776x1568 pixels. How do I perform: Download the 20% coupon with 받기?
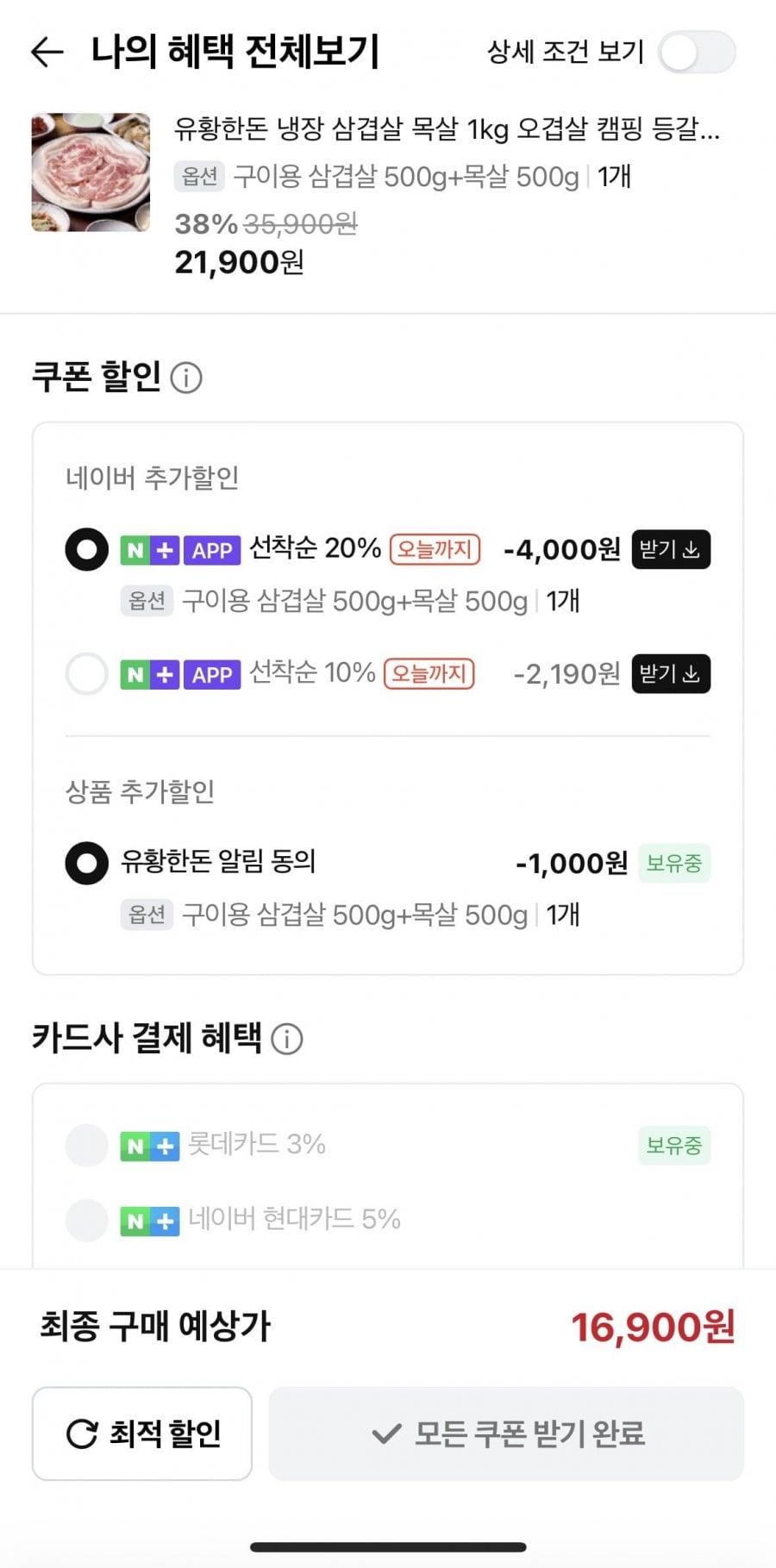[x=670, y=549]
